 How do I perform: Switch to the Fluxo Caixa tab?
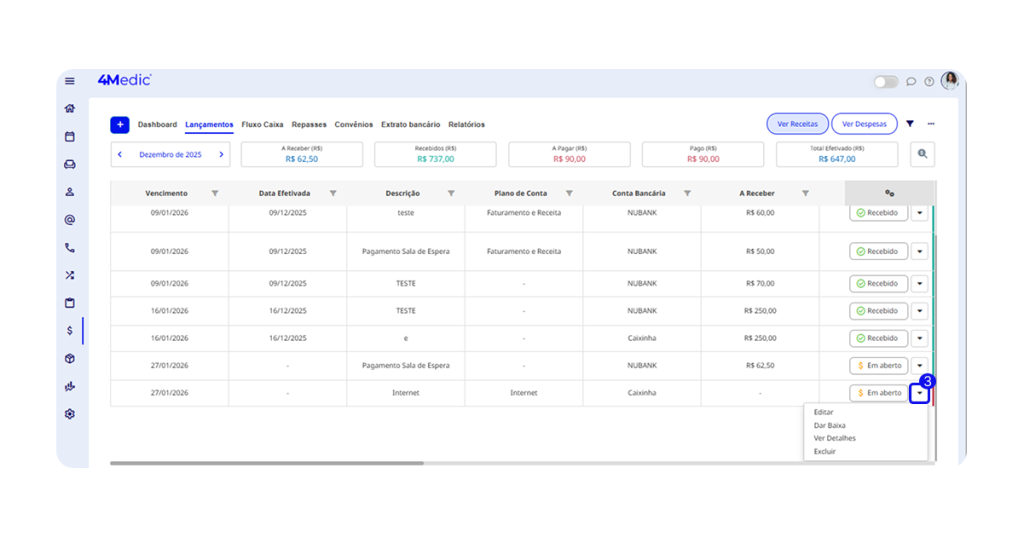point(262,125)
